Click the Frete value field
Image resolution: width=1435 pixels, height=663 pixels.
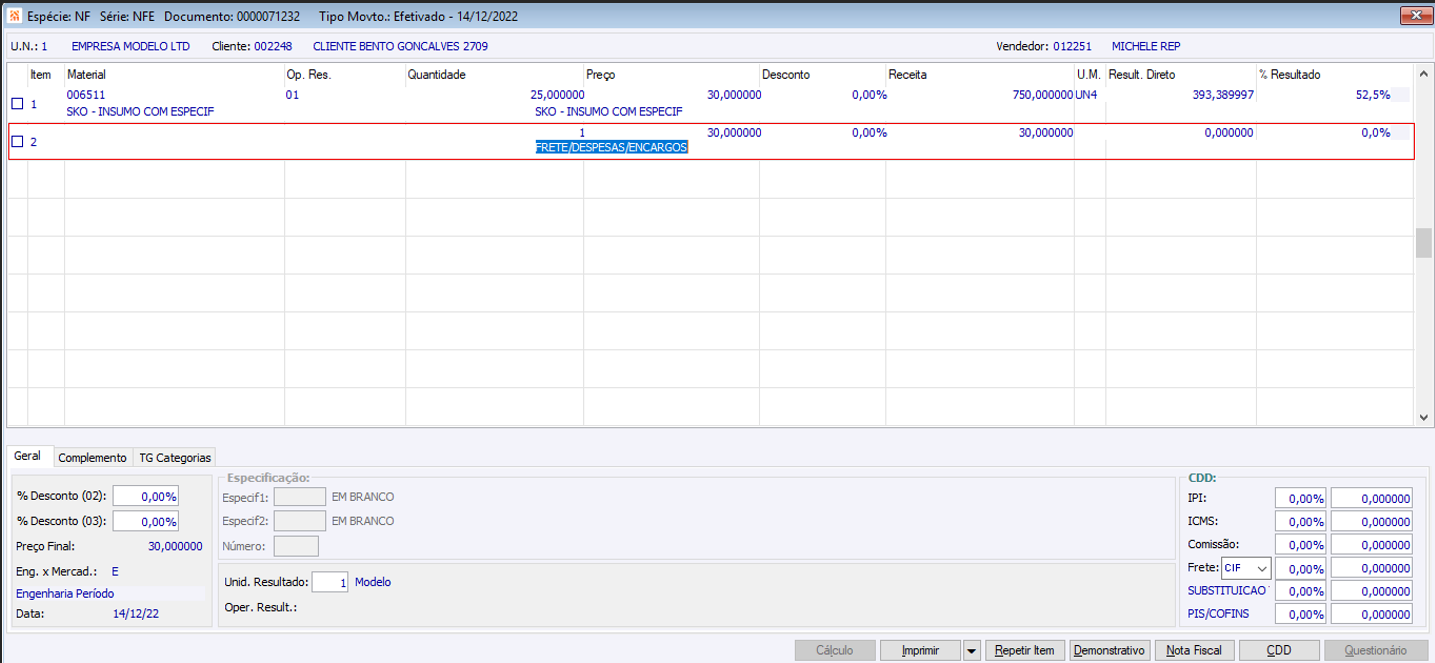click(x=1371, y=569)
